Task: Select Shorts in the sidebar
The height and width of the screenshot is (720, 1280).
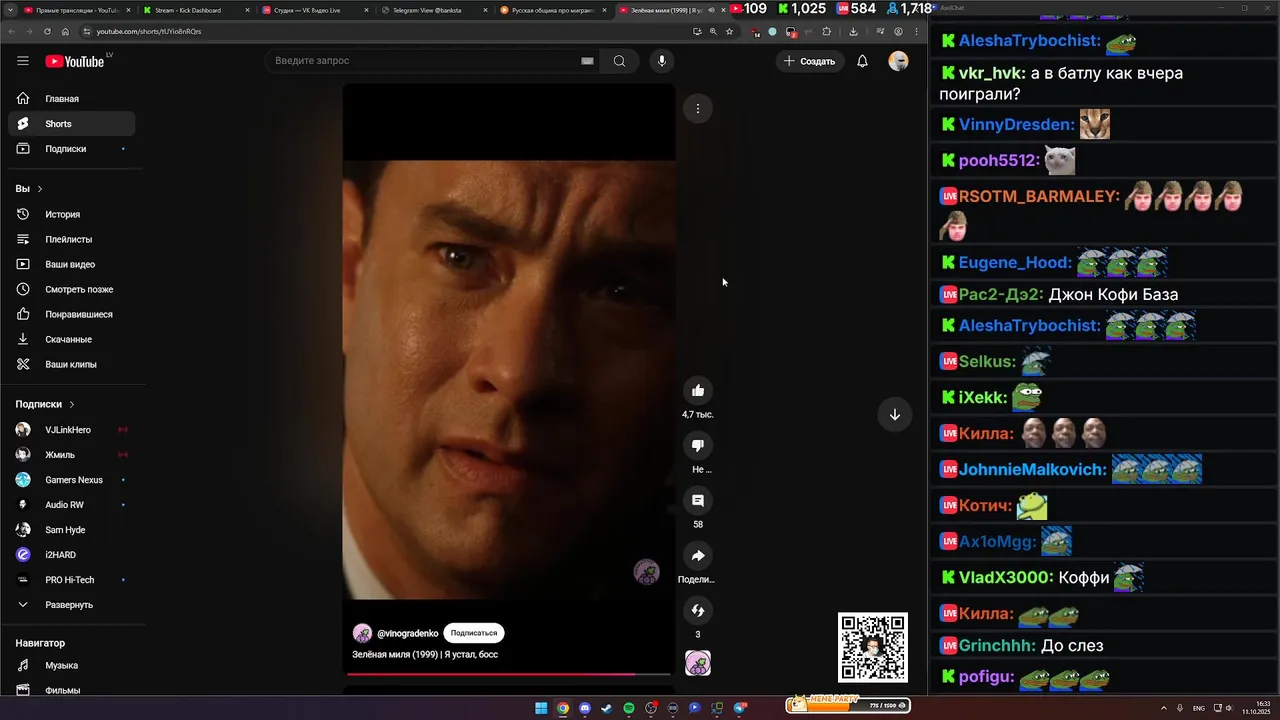Action: click(x=71, y=124)
